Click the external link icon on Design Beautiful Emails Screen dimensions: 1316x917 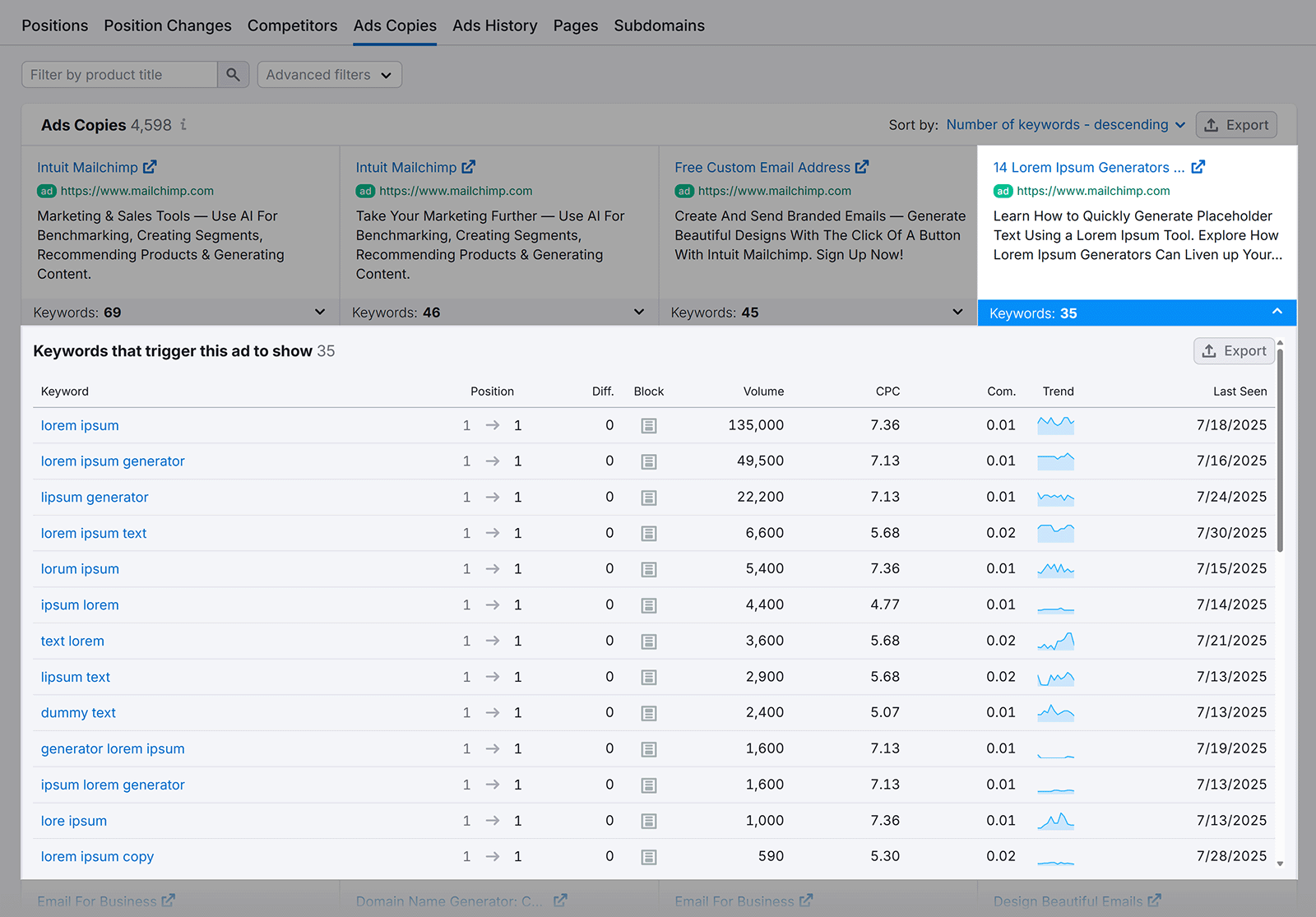point(1154,901)
